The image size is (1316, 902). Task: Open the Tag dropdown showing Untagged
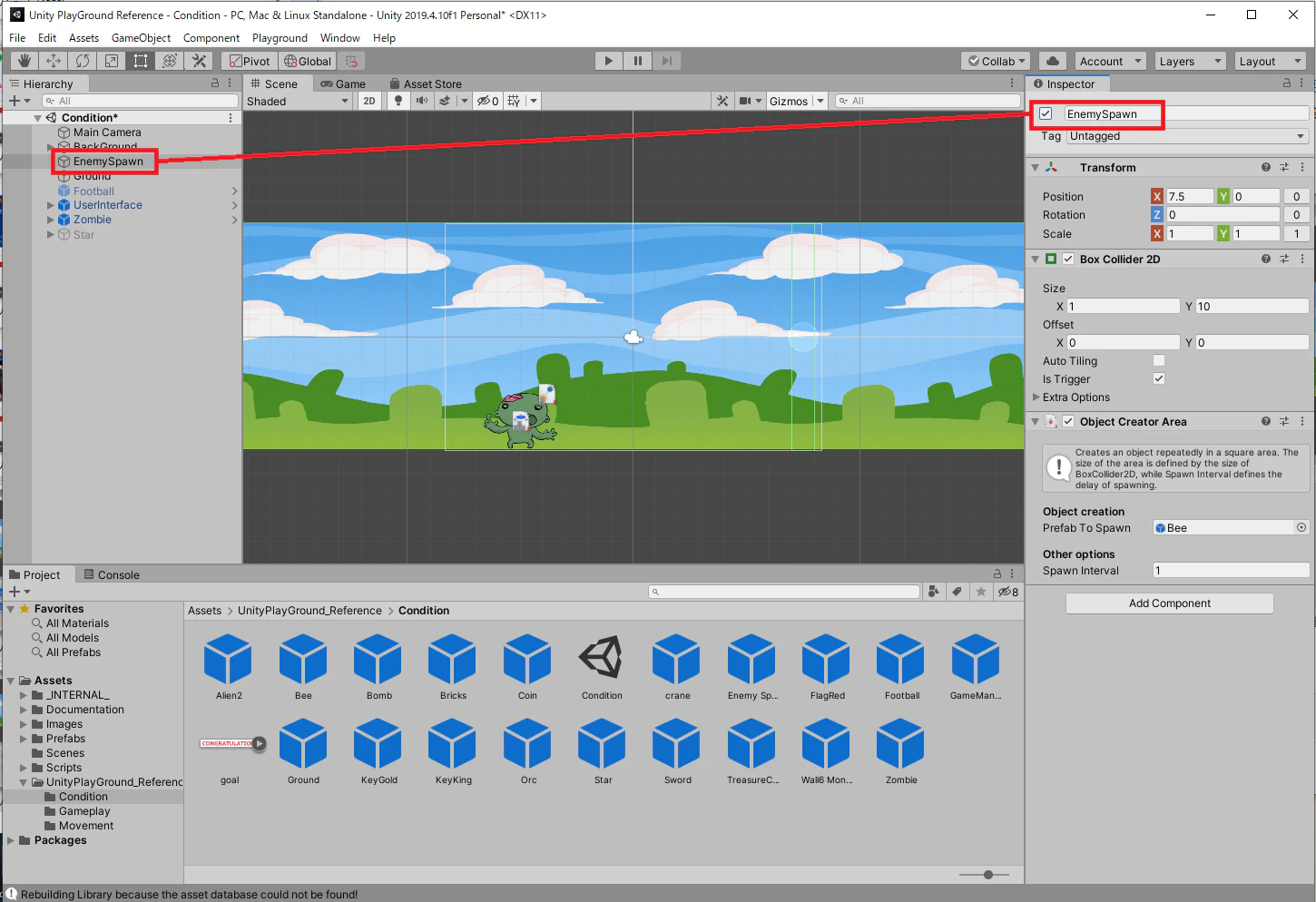(1188, 136)
